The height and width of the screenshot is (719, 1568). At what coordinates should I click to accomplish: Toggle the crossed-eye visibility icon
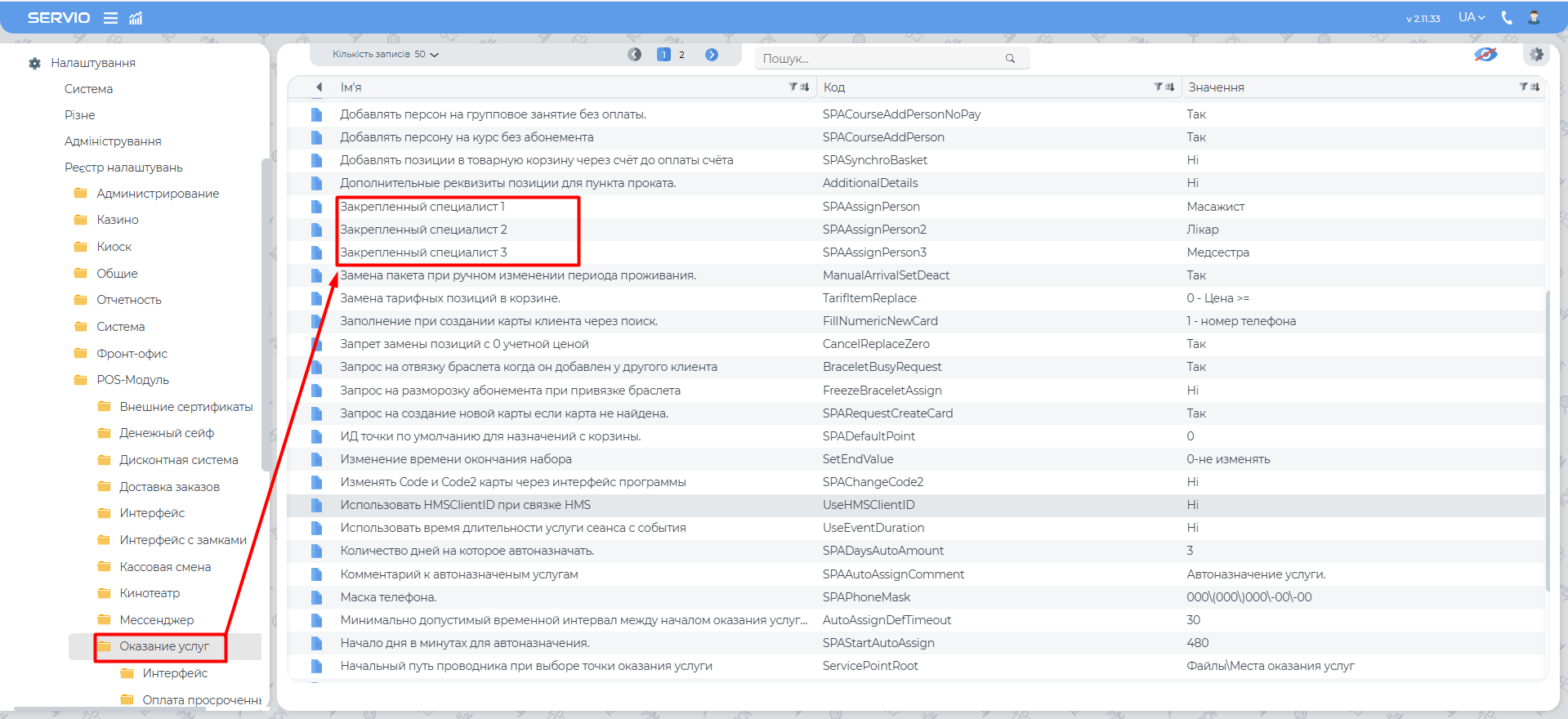pos(1485,55)
